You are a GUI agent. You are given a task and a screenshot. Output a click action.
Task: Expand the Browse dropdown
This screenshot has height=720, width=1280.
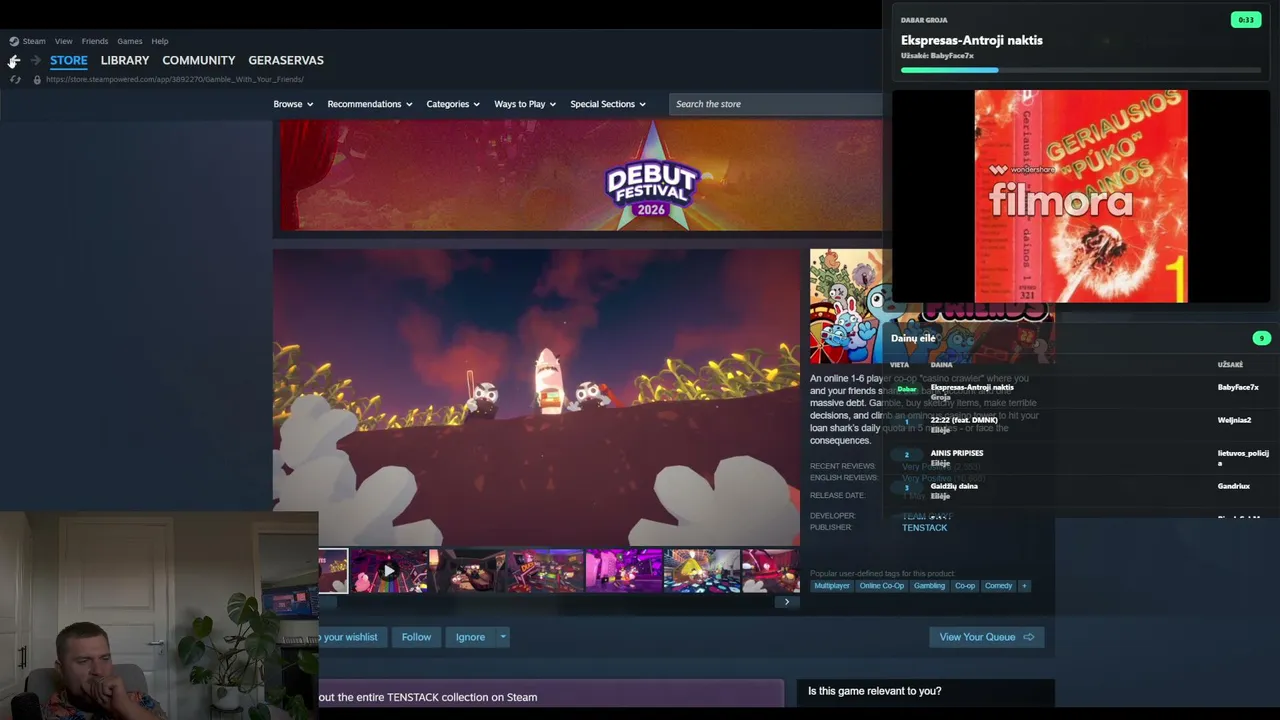(293, 104)
